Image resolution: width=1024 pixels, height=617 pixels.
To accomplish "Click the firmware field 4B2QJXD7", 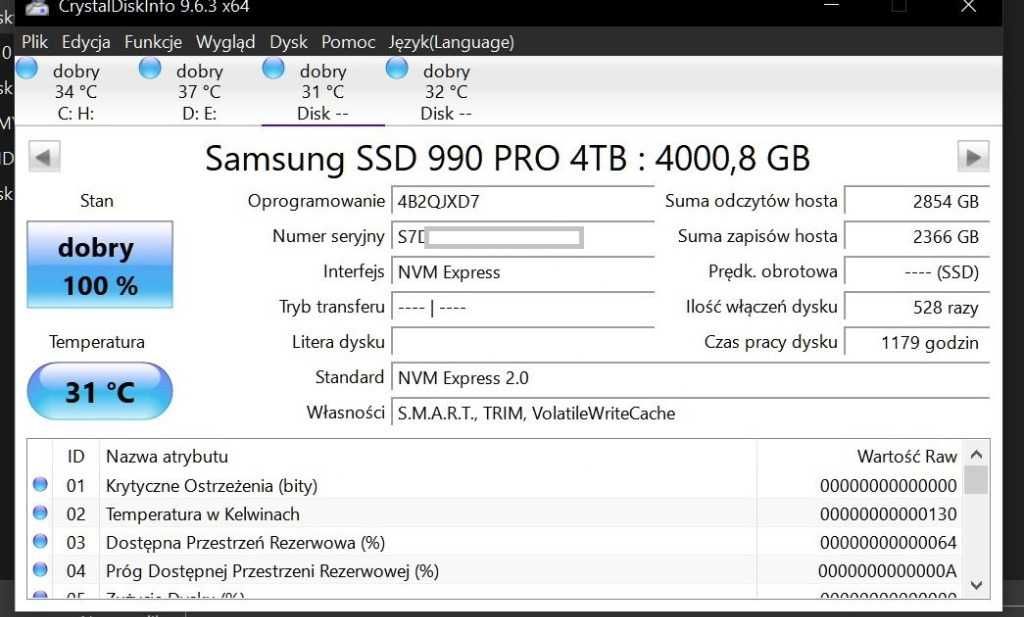I will point(522,201).
